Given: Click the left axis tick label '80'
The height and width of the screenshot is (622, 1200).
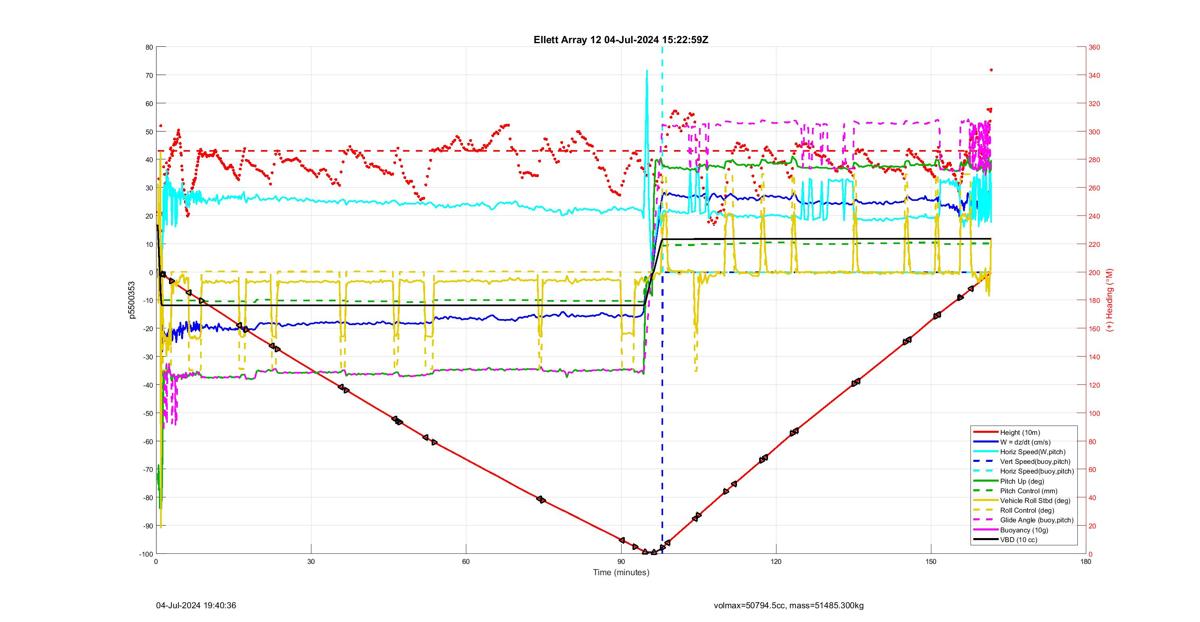Looking at the screenshot, I should pos(148,47).
